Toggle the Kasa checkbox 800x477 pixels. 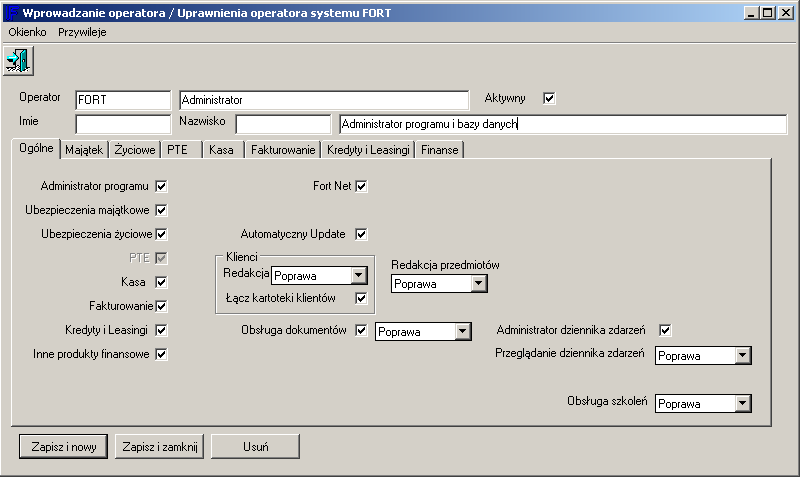pos(161,282)
